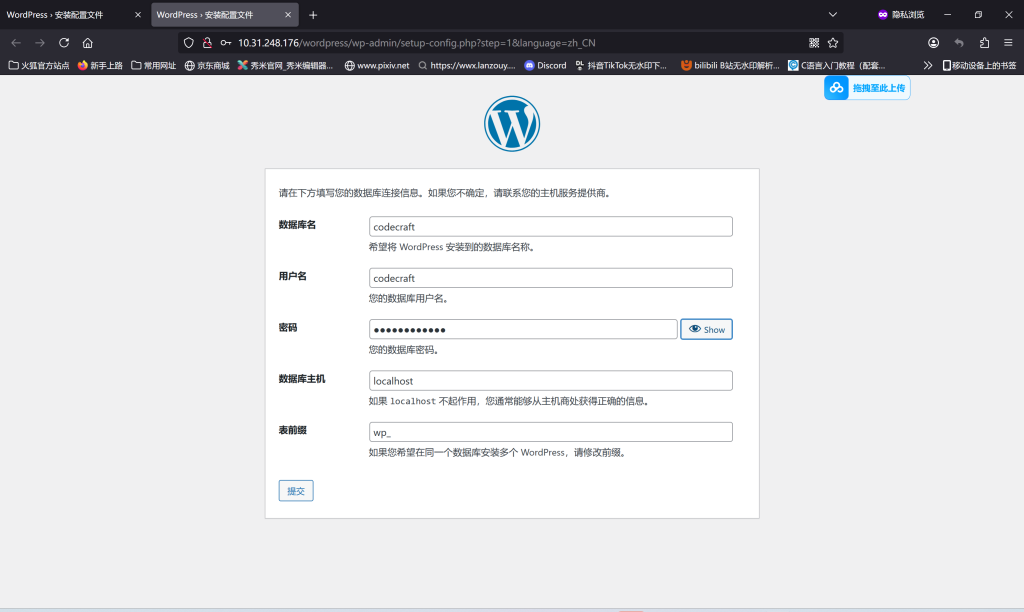Open a new browser tab

[x=313, y=15]
